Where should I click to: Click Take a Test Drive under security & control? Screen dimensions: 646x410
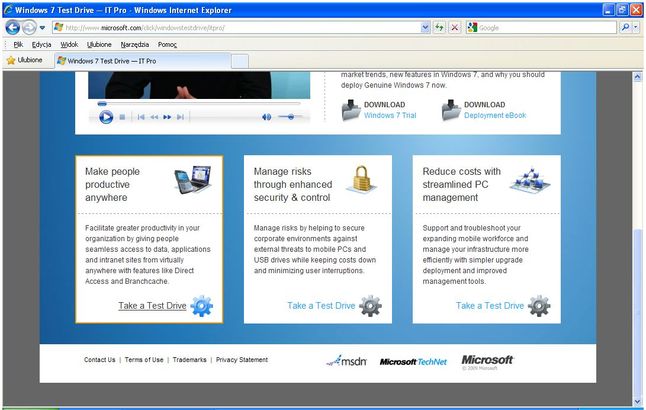tap(321, 306)
